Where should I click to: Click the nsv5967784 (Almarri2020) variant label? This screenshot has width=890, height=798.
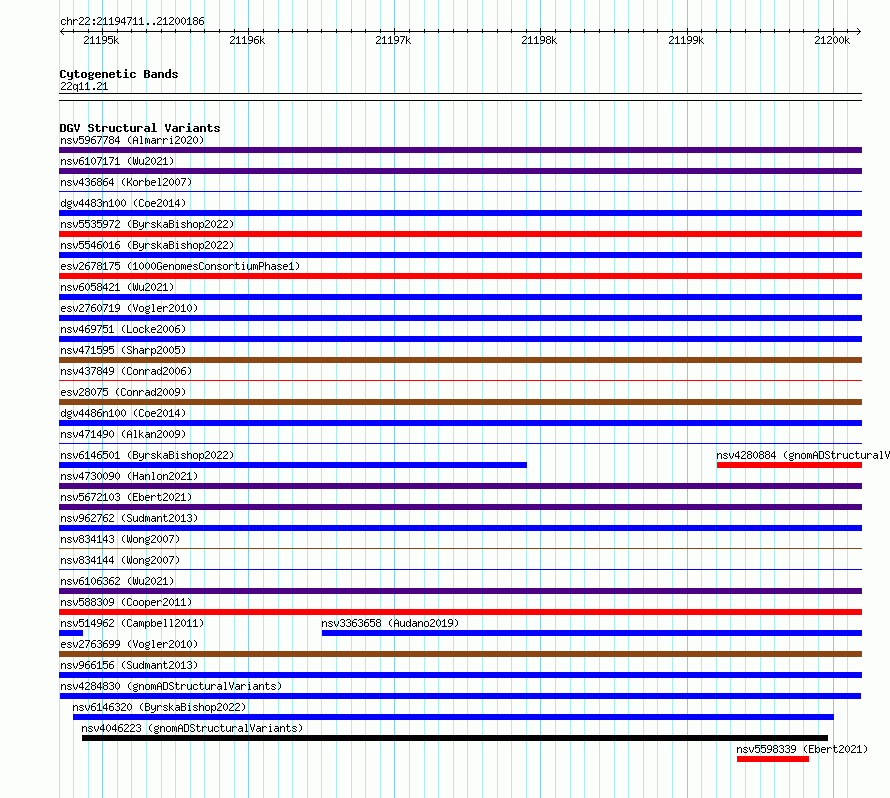click(132, 140)
